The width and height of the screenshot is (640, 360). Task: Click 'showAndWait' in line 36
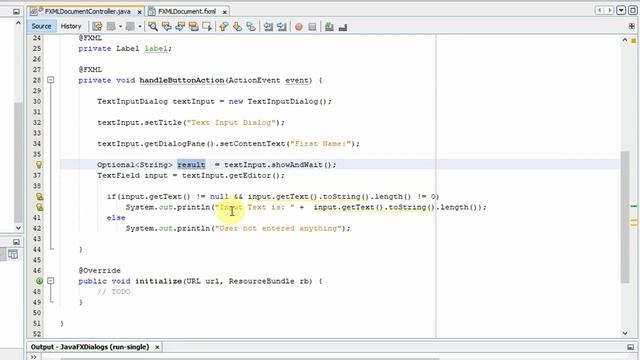pyautogui.click(x=297, y=165)
